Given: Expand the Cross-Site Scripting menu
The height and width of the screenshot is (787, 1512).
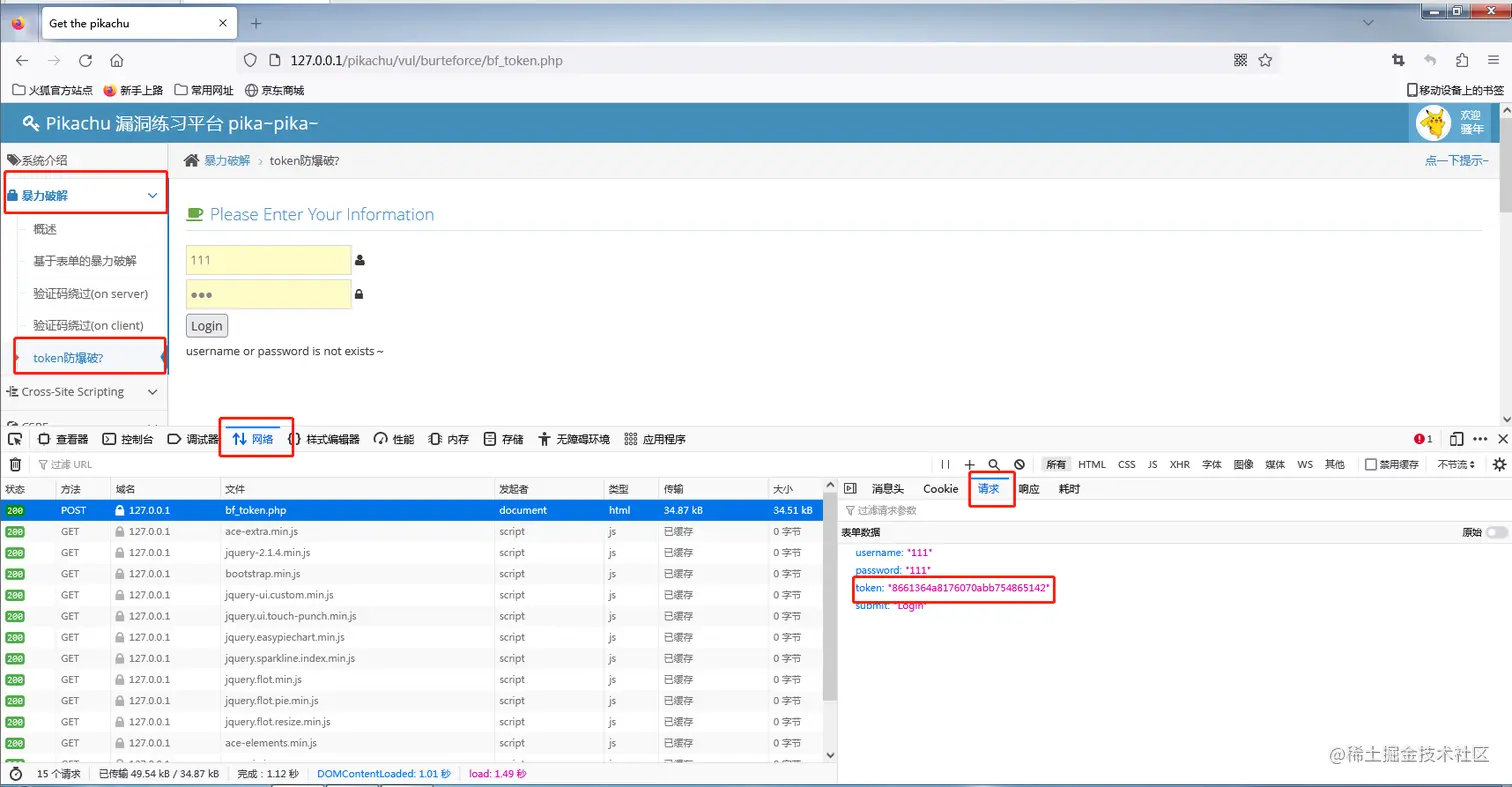Looking at the screenshot, I should (x=84, y=392).
